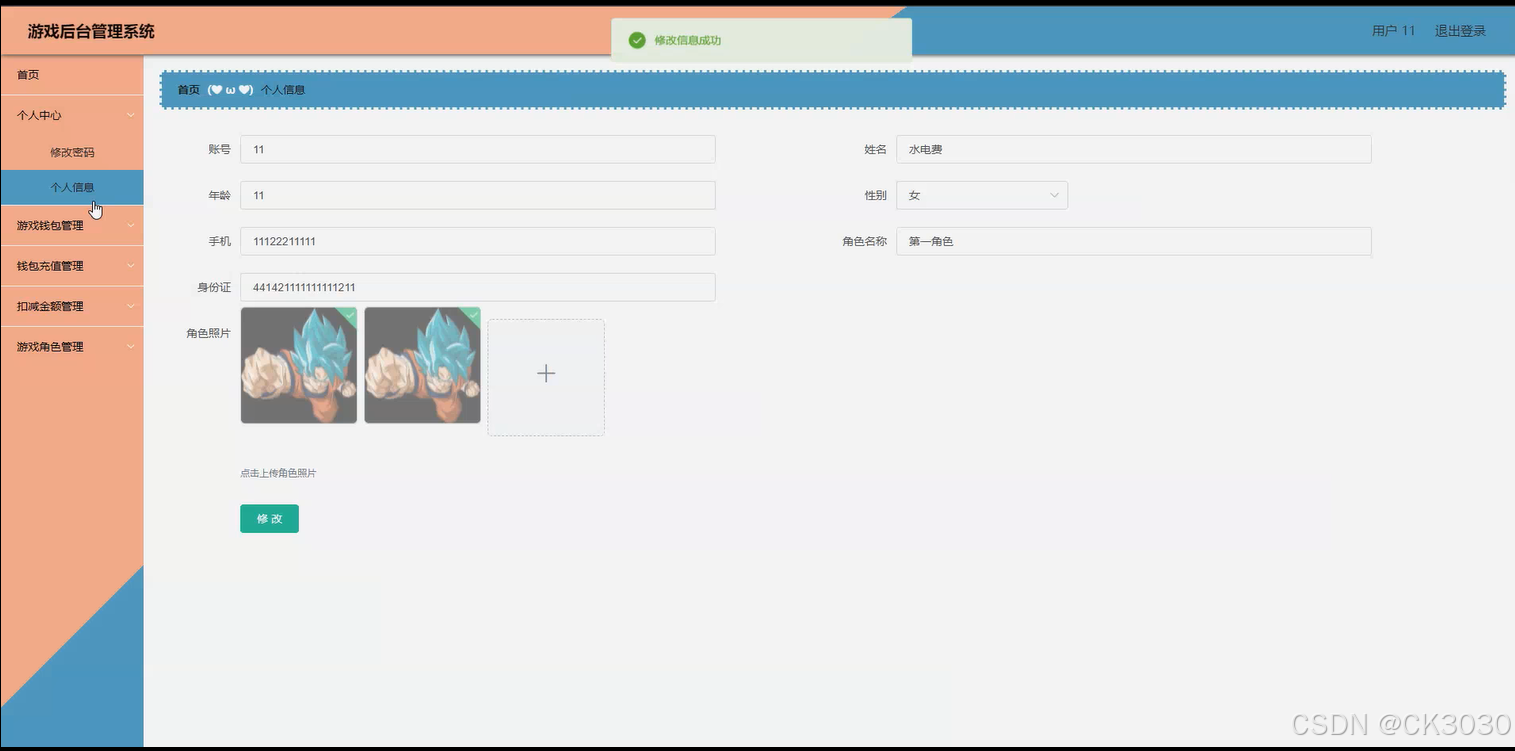Click the 手机 number input field
Image resolution: width=1515 pixels, height=751 pixels.
coord(478,241)
